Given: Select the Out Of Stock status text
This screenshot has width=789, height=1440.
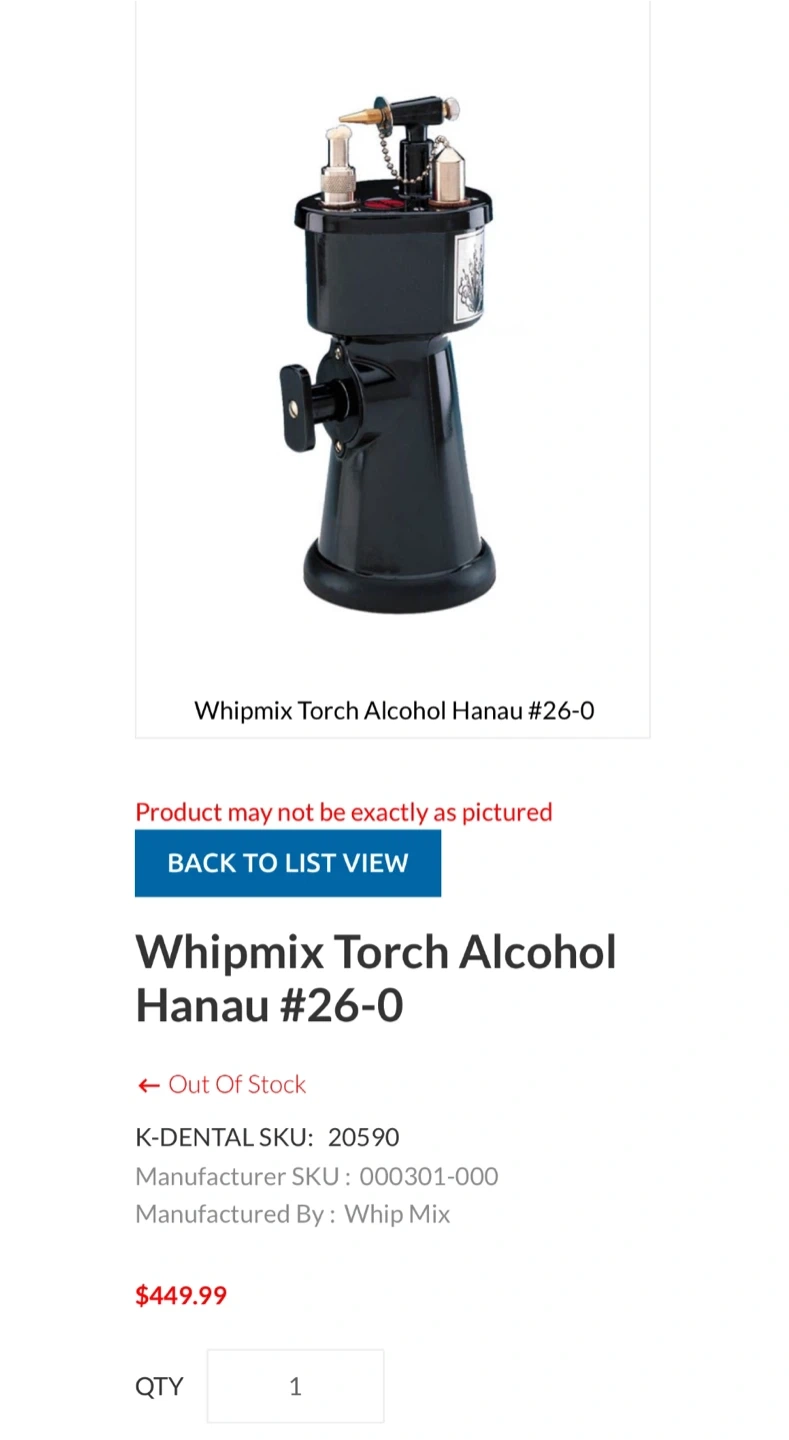Looking at the screenshot, I should coord(237,1084).
